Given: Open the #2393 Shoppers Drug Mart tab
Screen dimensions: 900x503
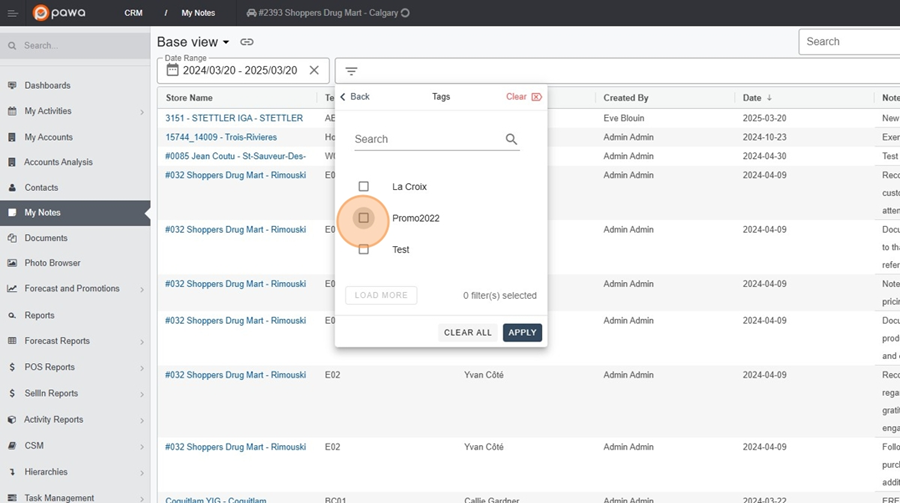Looking at the screenshot, I should [x=328, y=13].
